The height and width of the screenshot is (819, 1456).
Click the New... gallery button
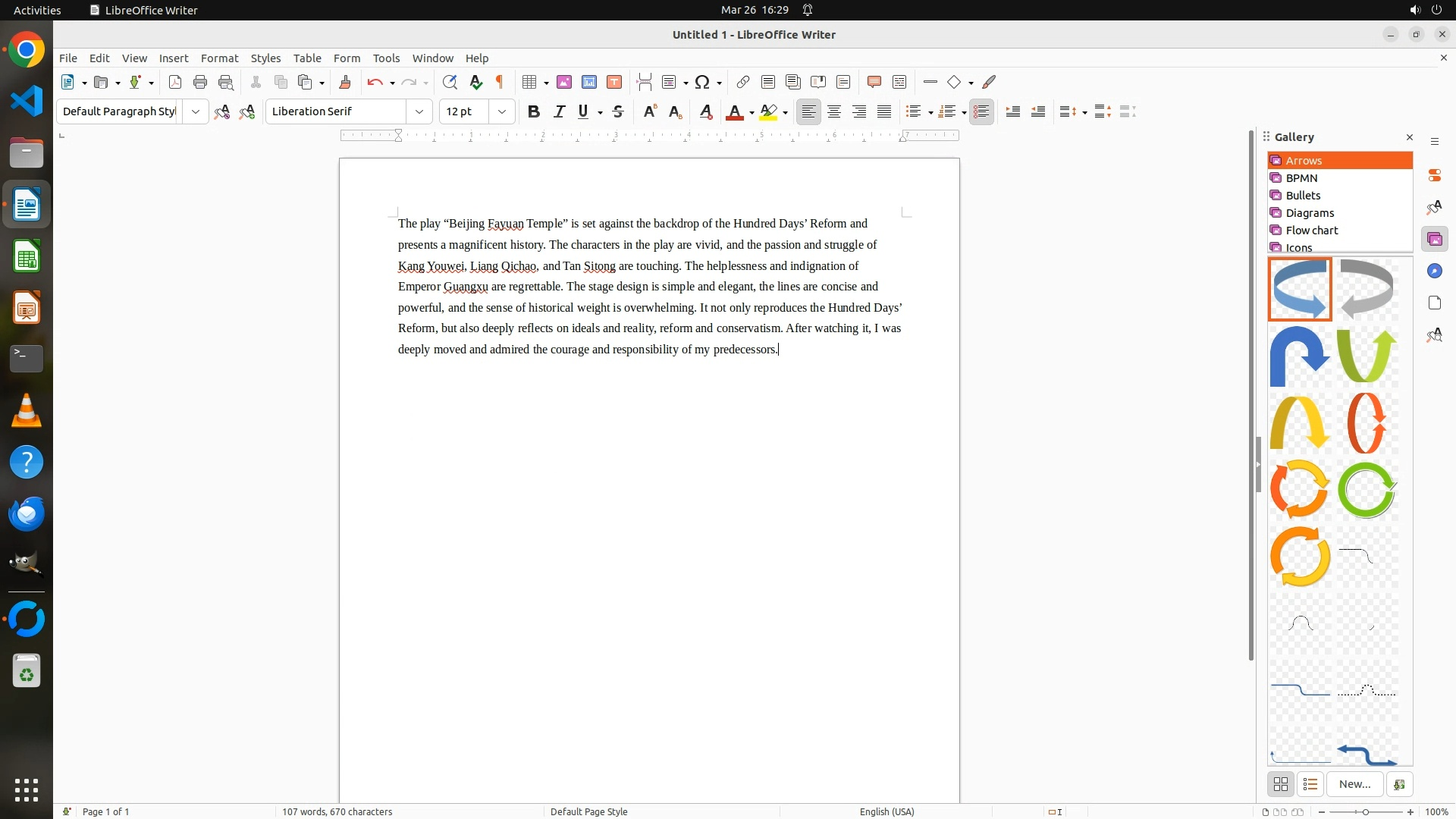pos(1354,784)
